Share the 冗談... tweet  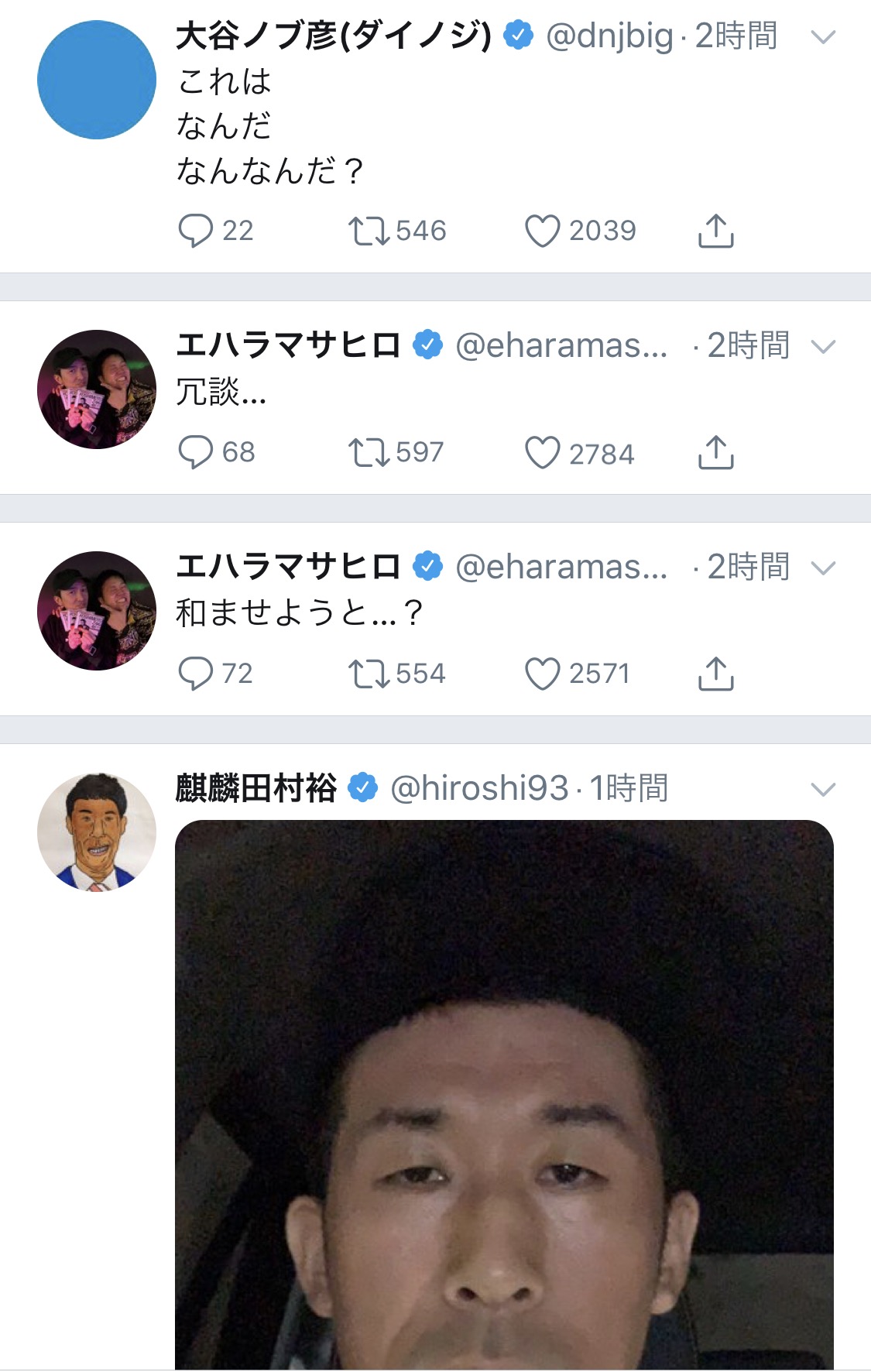point(716,452)
